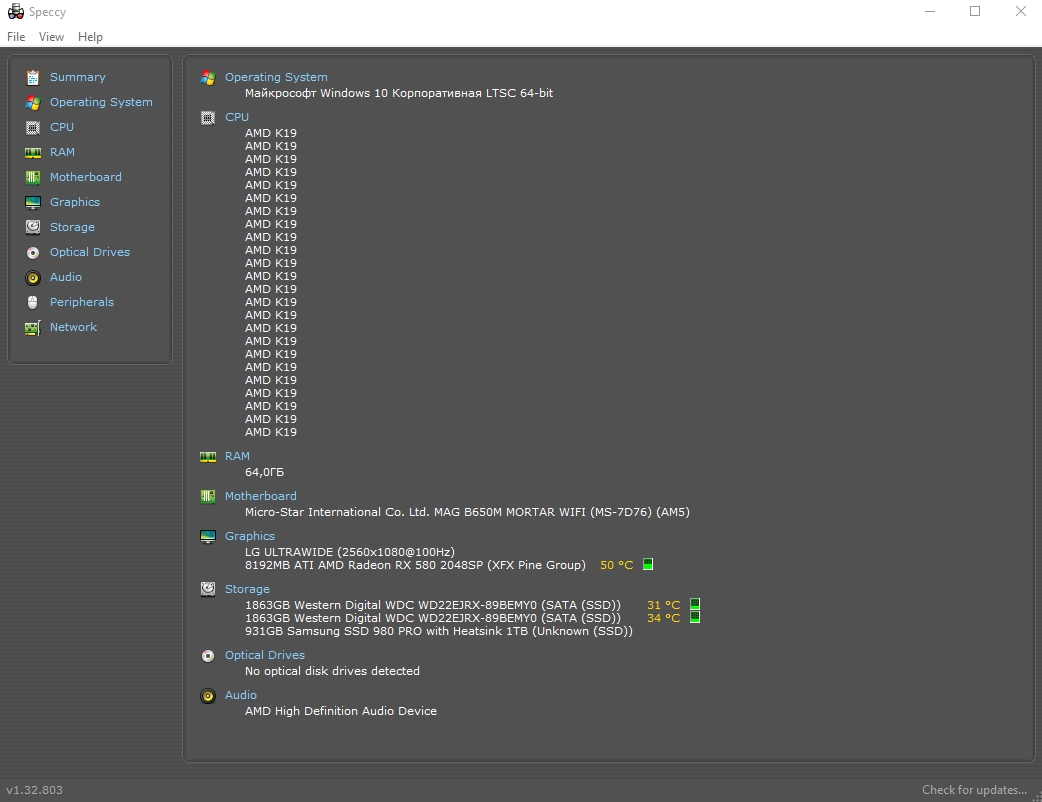The height and width of the screenshot is (802, 1042).
Task: Click the Audio speaker icon in sidebar
Action: tap(33, 278)
